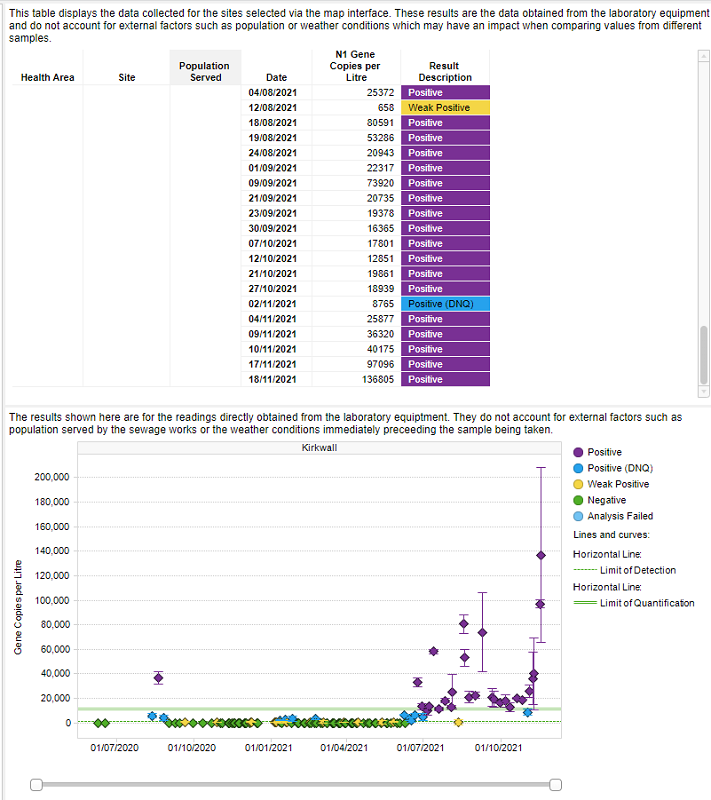Click the left date range slider handle
711x800 pixels.
(36, 784)
